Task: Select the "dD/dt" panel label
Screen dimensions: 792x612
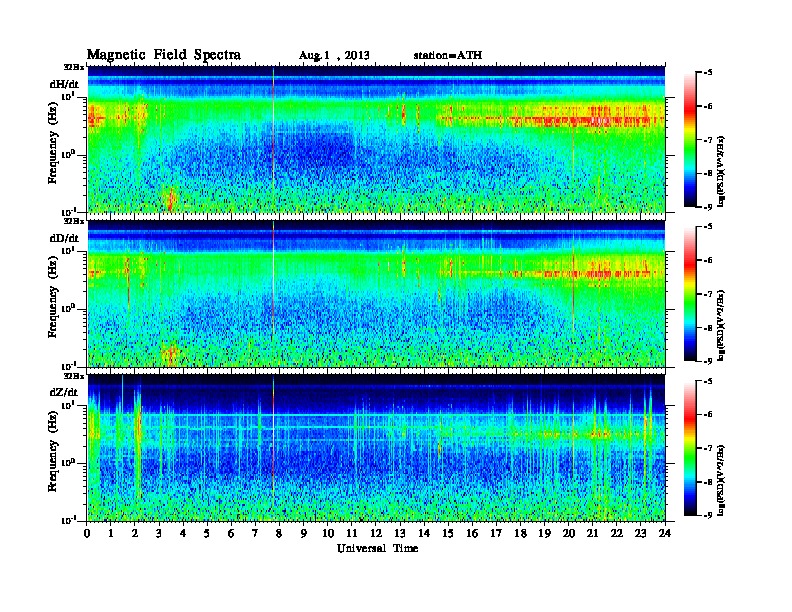Action: point(64,238)
